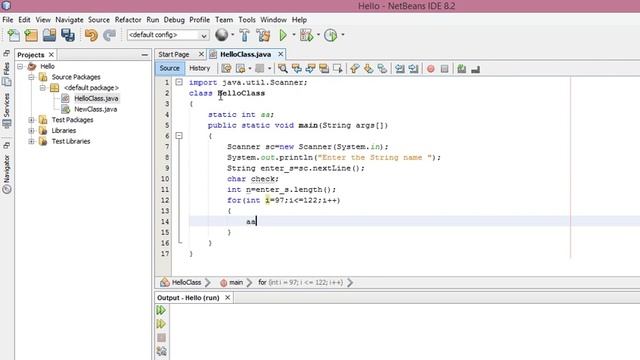This screenshot has height=360, width=640.
Task: Switch to Source view button
Action: point(169,68)
